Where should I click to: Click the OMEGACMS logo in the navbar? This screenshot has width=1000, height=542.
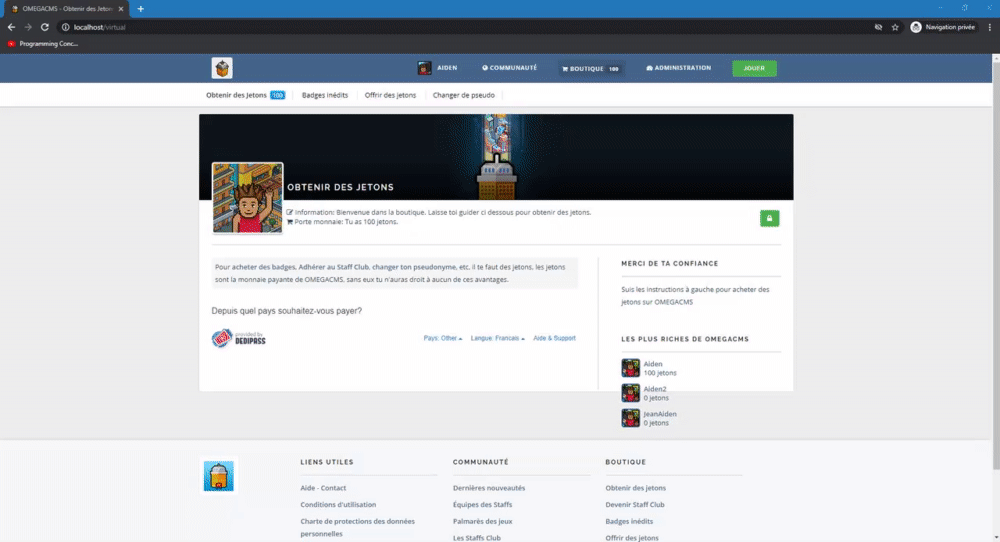pos(222,68)
